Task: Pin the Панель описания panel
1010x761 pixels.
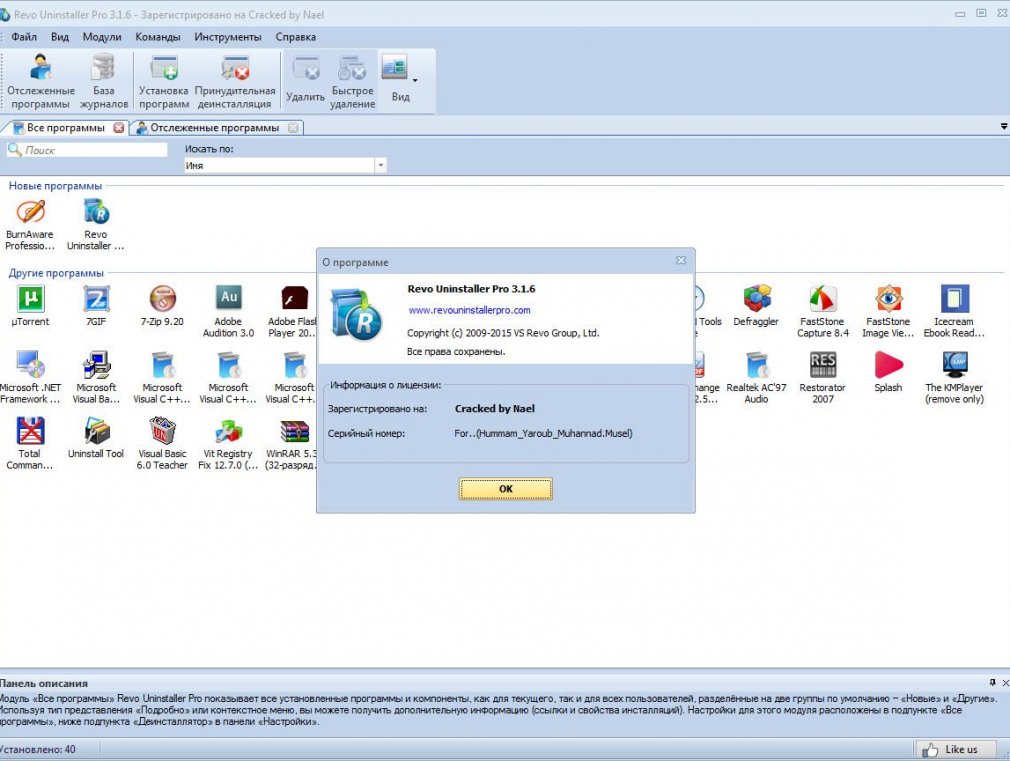Action: tap(992, 682)
